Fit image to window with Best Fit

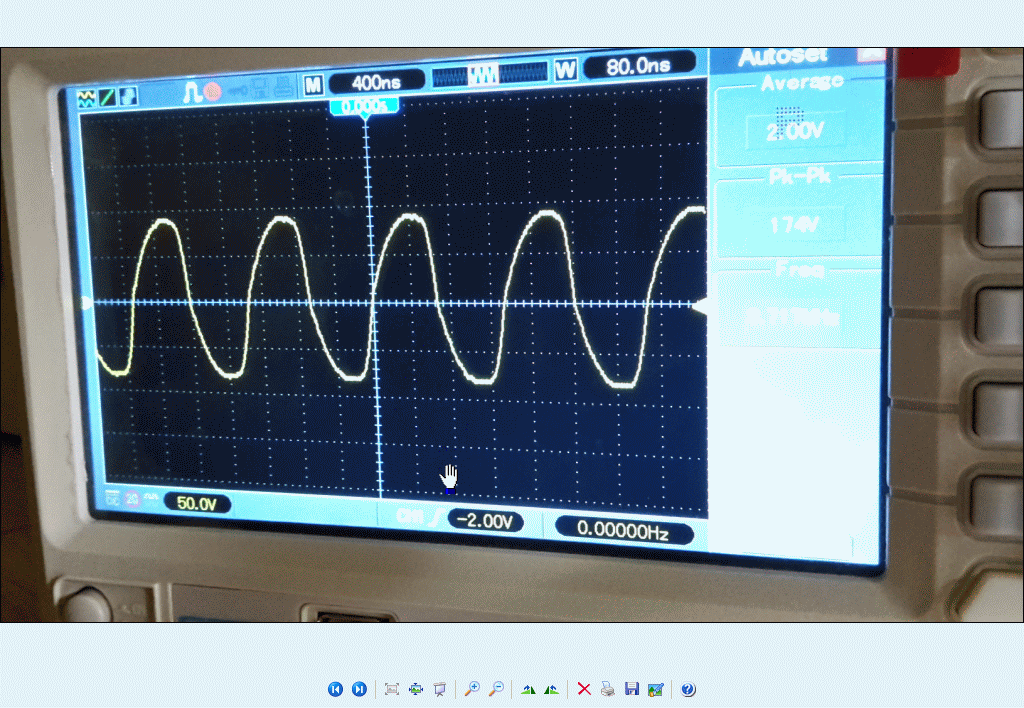coord(392,689)
